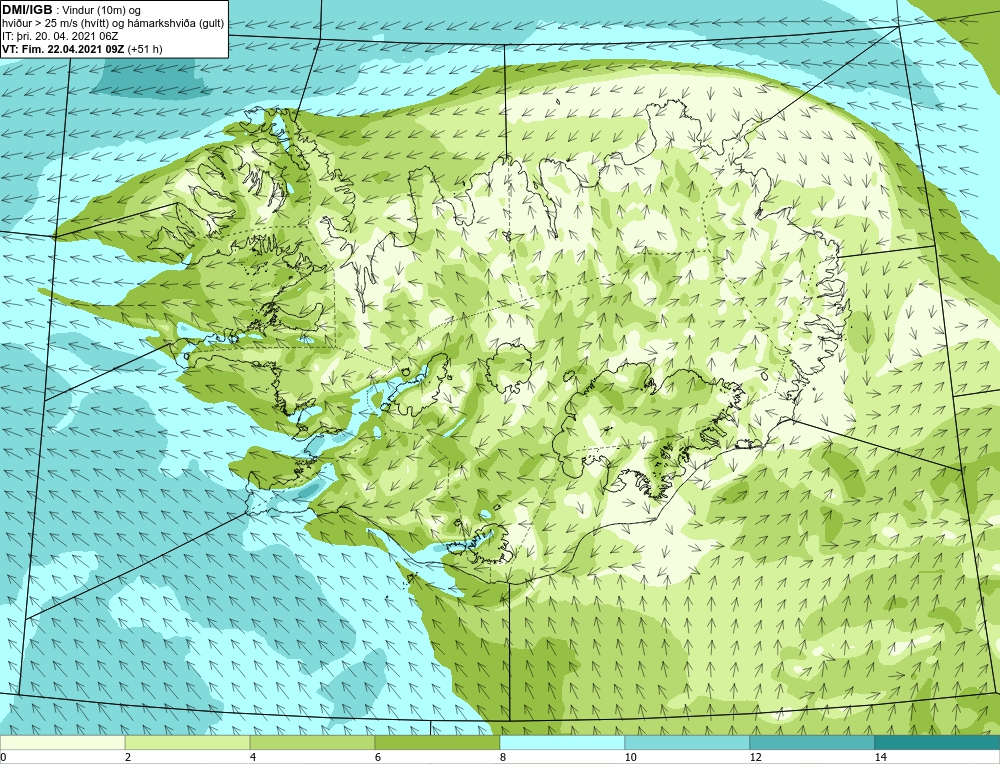
Task: Click the 10–12 m/s turquoise legend swatch
Action: (x=688, y=742)
